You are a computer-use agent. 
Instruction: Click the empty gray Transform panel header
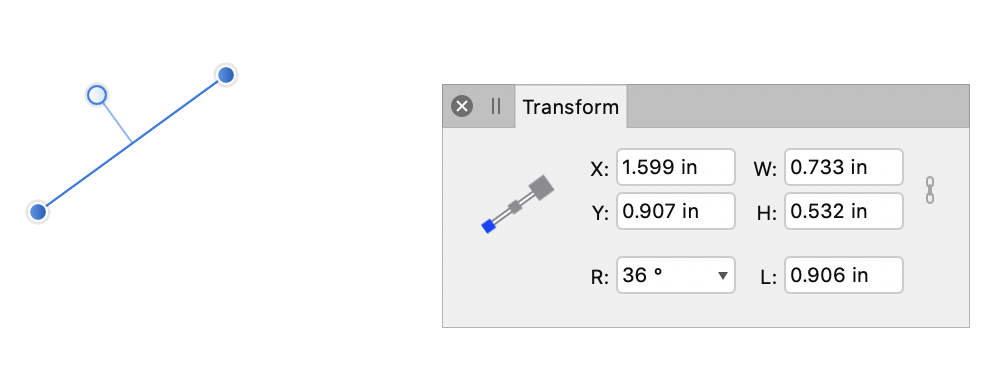797,106
